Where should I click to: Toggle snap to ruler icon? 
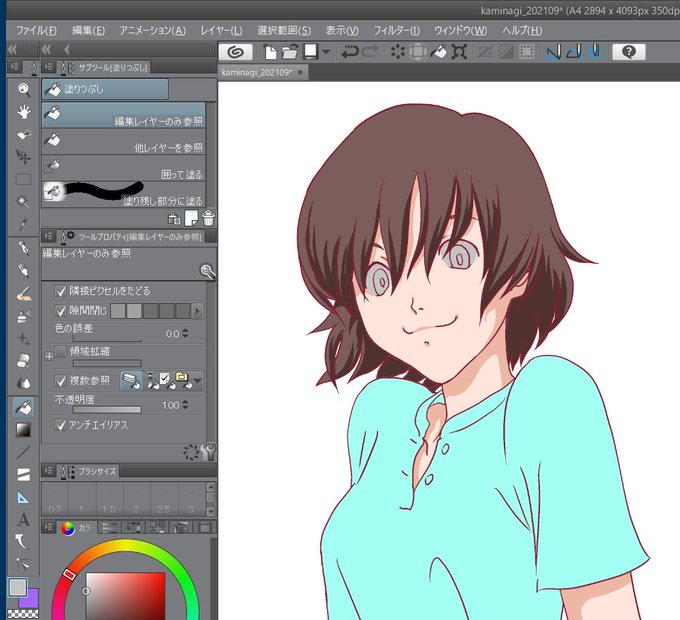[553, 52]
